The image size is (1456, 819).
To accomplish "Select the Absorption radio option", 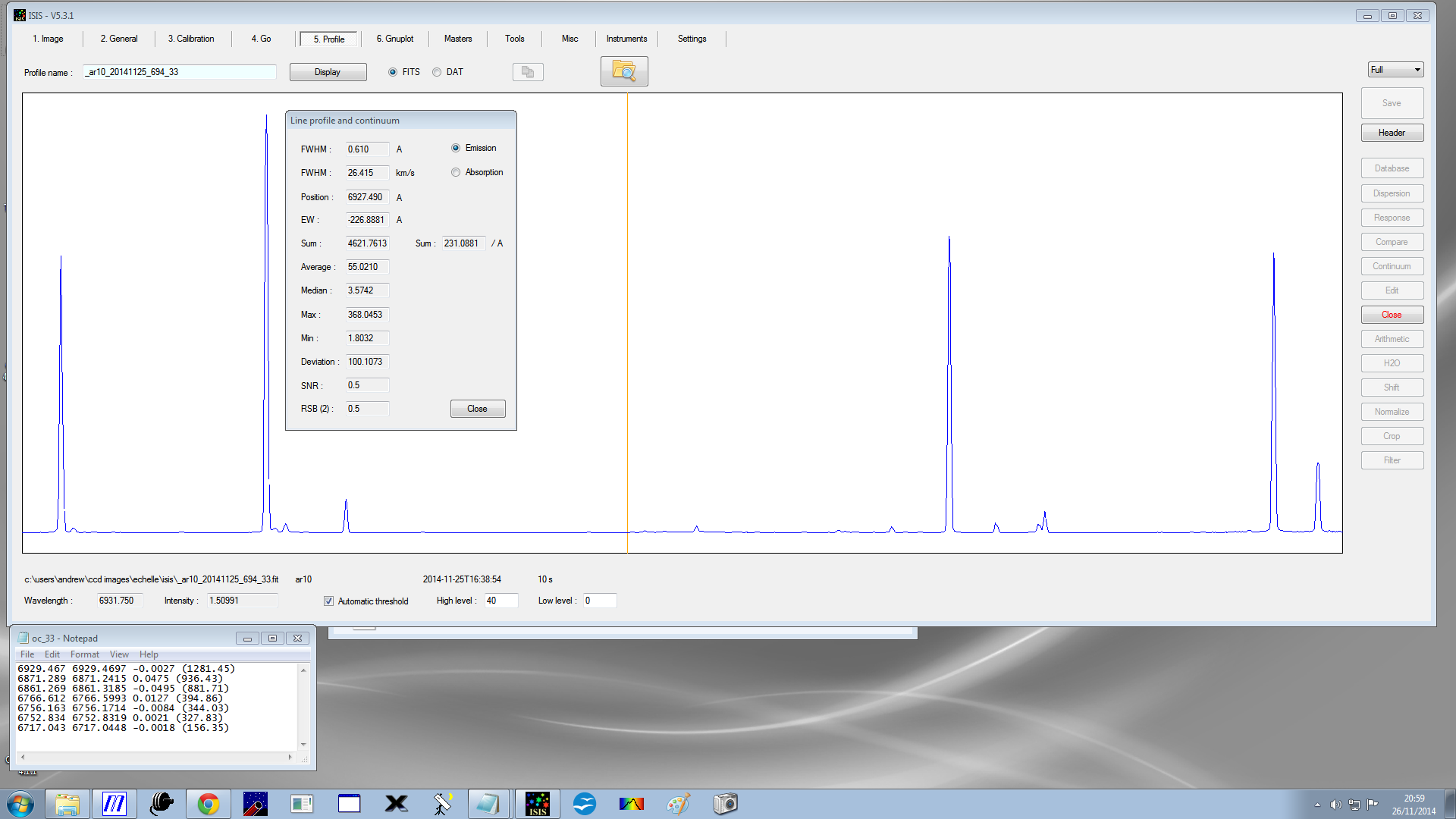I will [x=456, y=172].
